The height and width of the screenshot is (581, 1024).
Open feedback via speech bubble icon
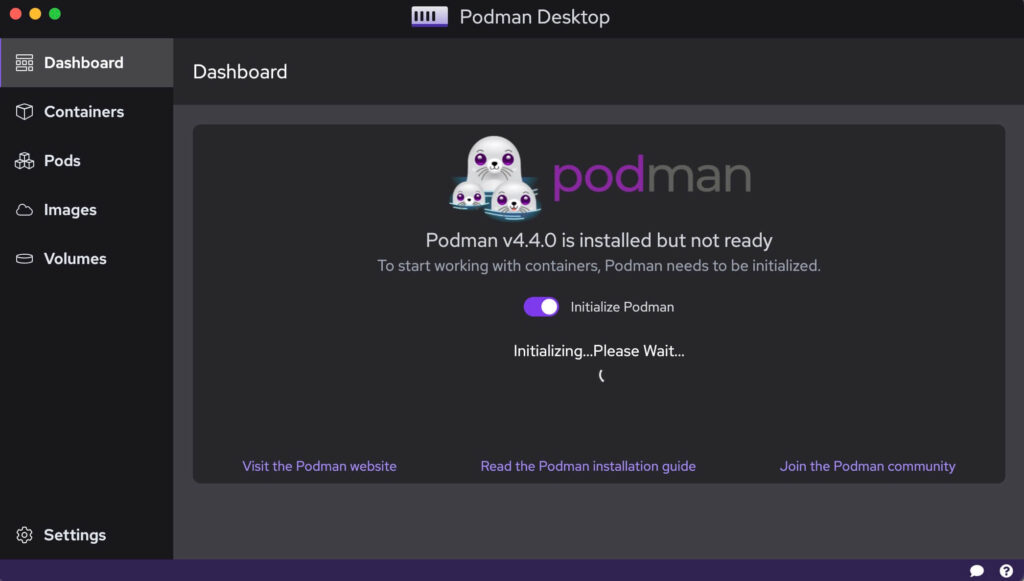click(x=977, y=571)
